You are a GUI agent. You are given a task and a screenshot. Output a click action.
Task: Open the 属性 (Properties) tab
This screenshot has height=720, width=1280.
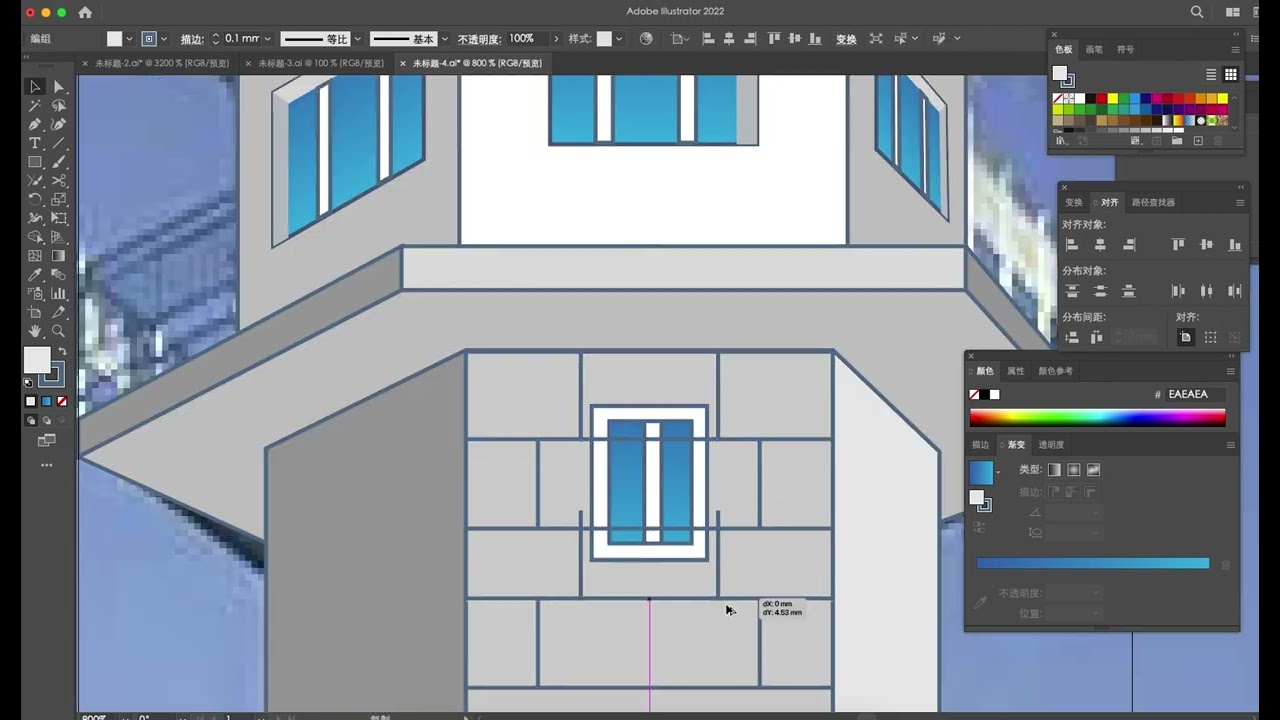tap(1016, 371)
